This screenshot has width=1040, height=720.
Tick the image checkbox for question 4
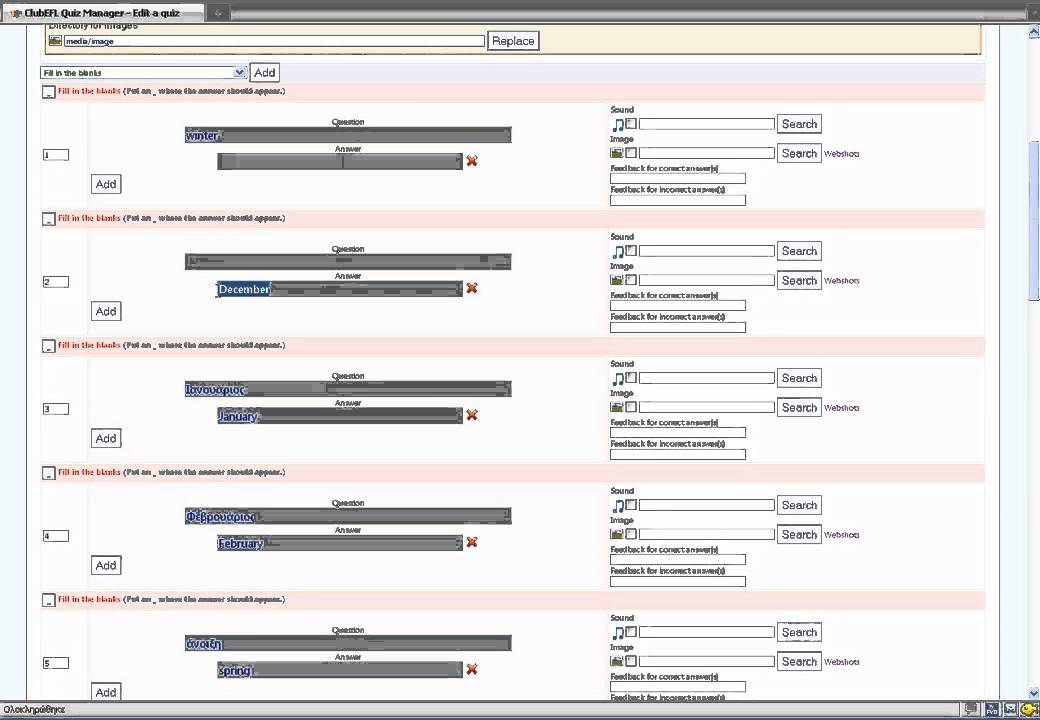[x=631, y=534]
